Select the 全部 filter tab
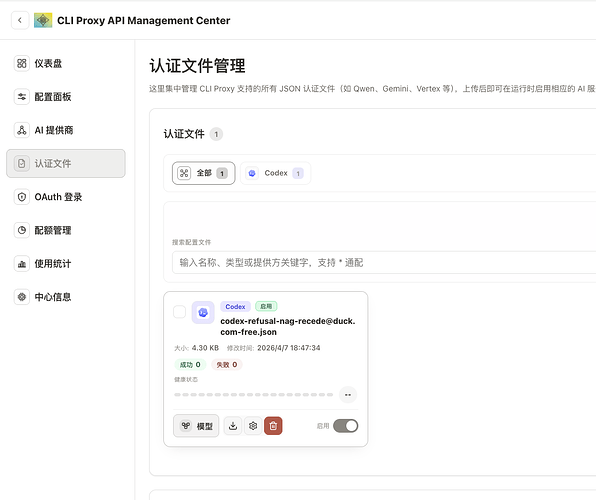596x500 pixels. pos(203,173)
